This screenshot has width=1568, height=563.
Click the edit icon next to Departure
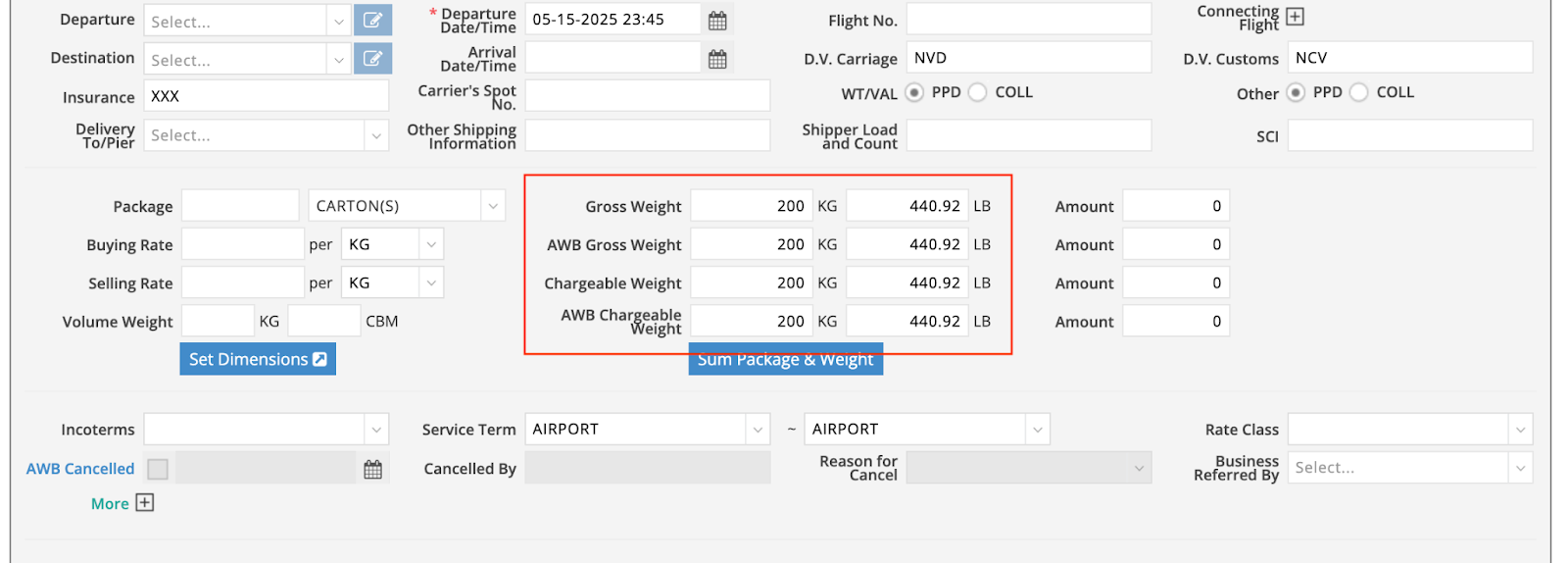372,21
